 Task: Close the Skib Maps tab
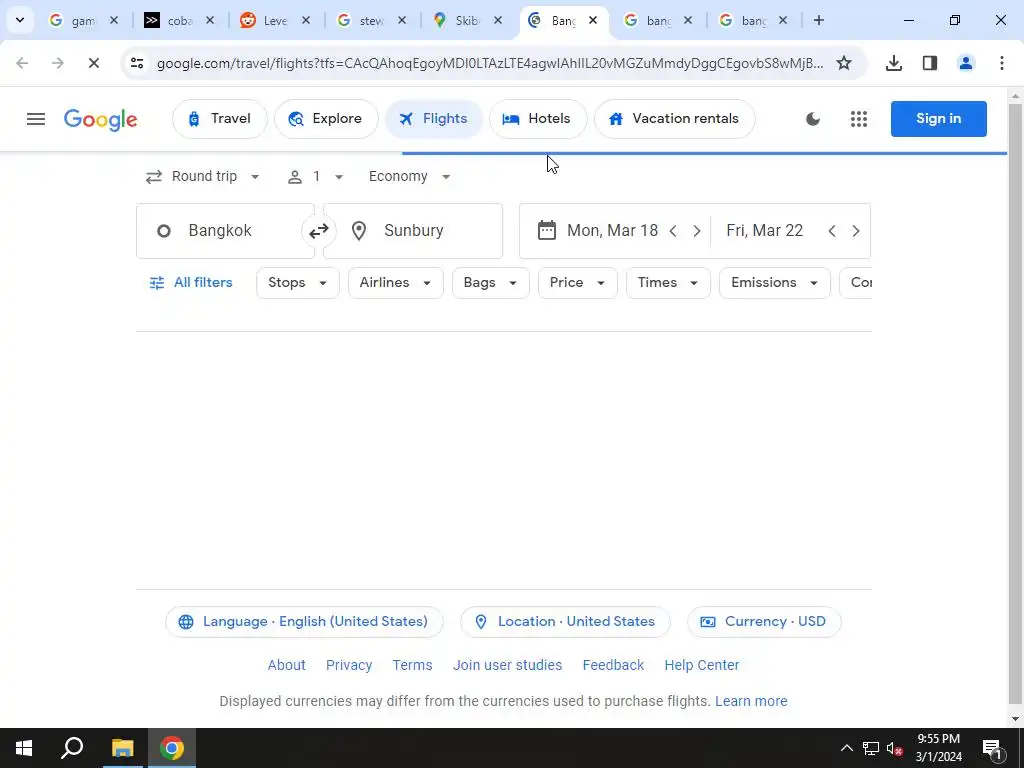(498, 20)
